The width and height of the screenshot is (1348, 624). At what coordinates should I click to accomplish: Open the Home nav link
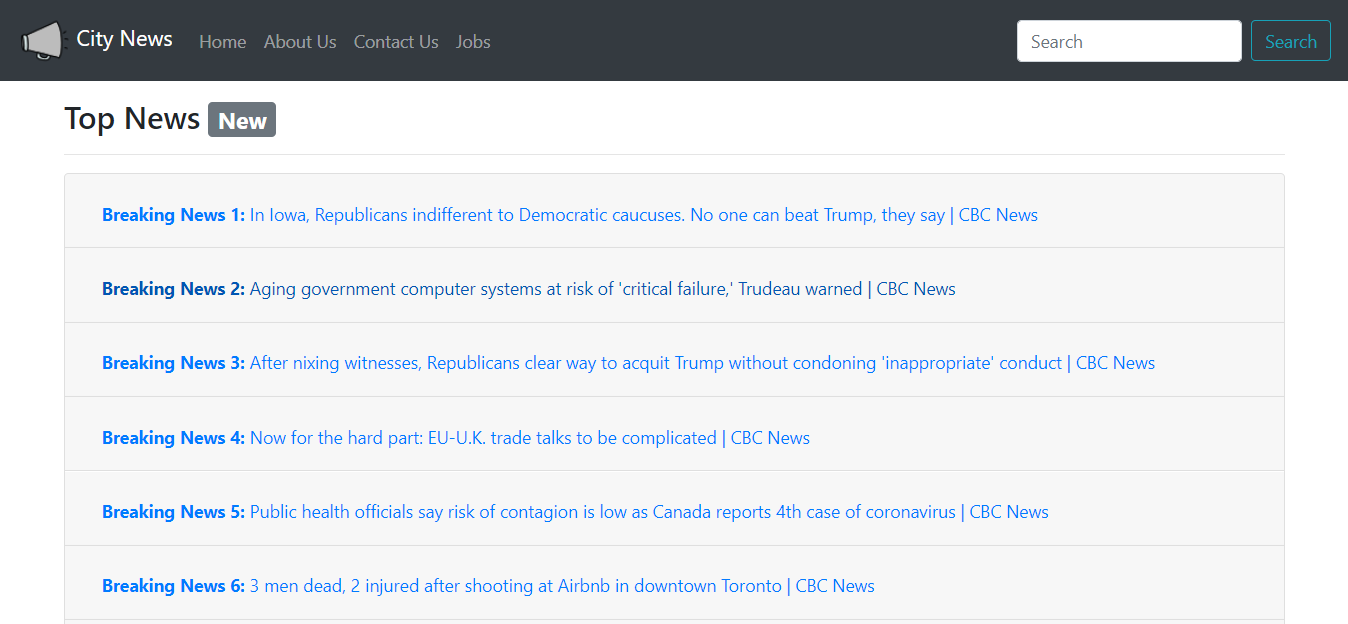coord(223,42)
